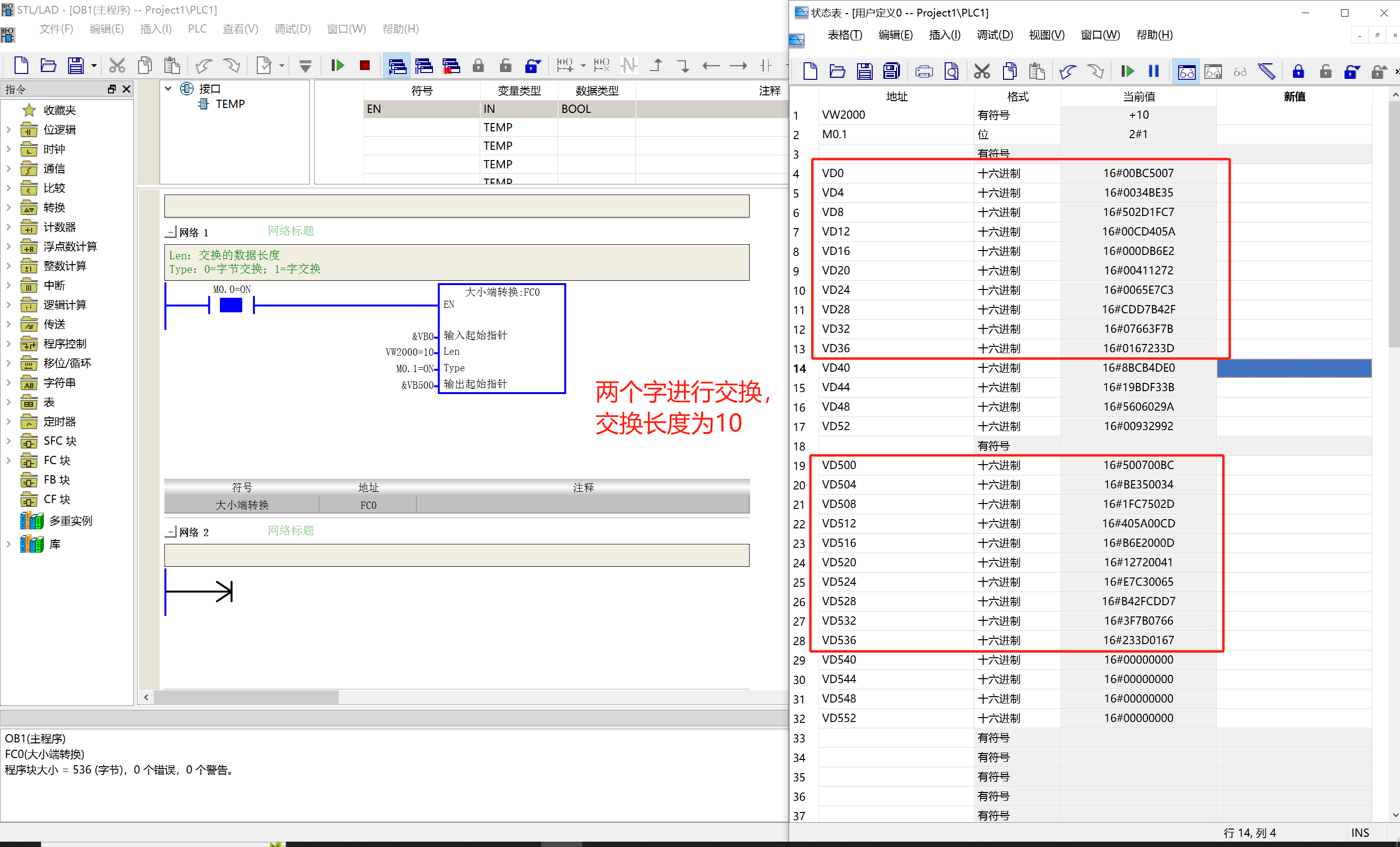1400x847 pixels.
Task: Open 帮助(H) menu in status table window
Action: [1154, 35]
